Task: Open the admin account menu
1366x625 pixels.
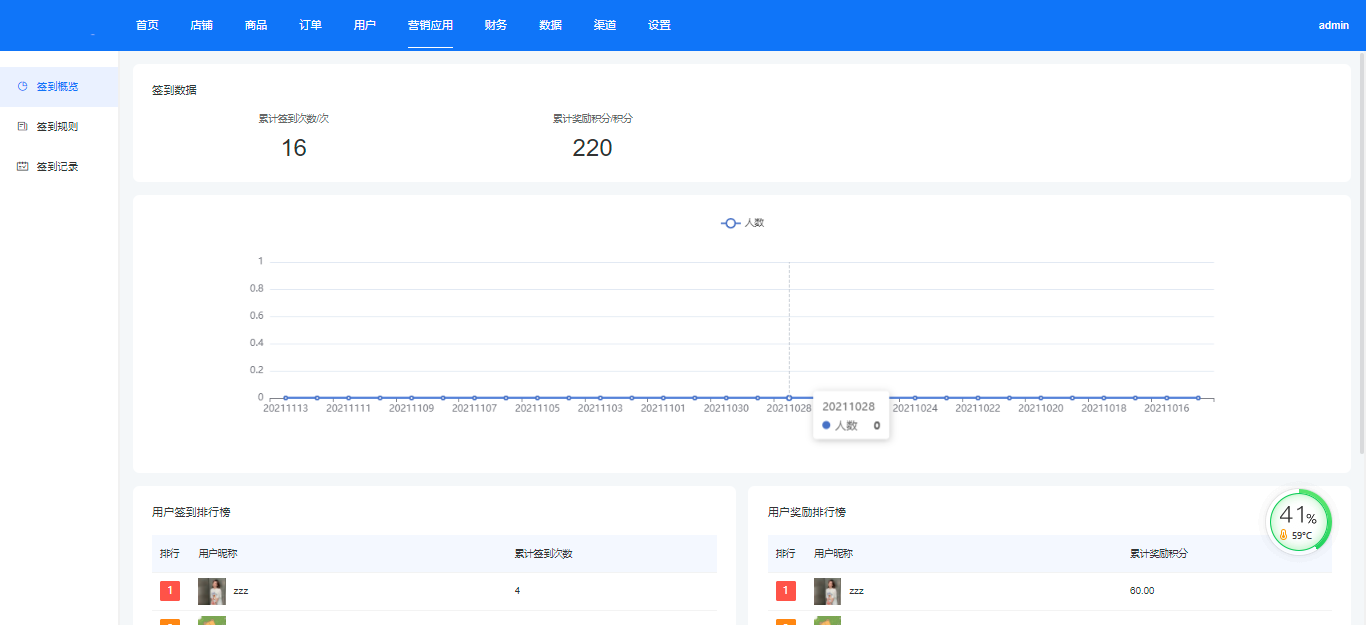Action: point(1333,25)
